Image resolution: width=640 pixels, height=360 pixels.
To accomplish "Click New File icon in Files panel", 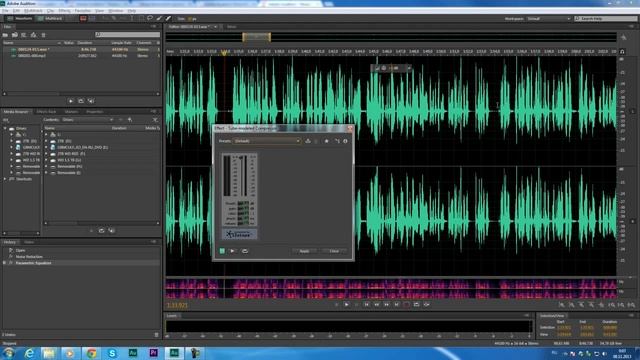I will (24, 35).
